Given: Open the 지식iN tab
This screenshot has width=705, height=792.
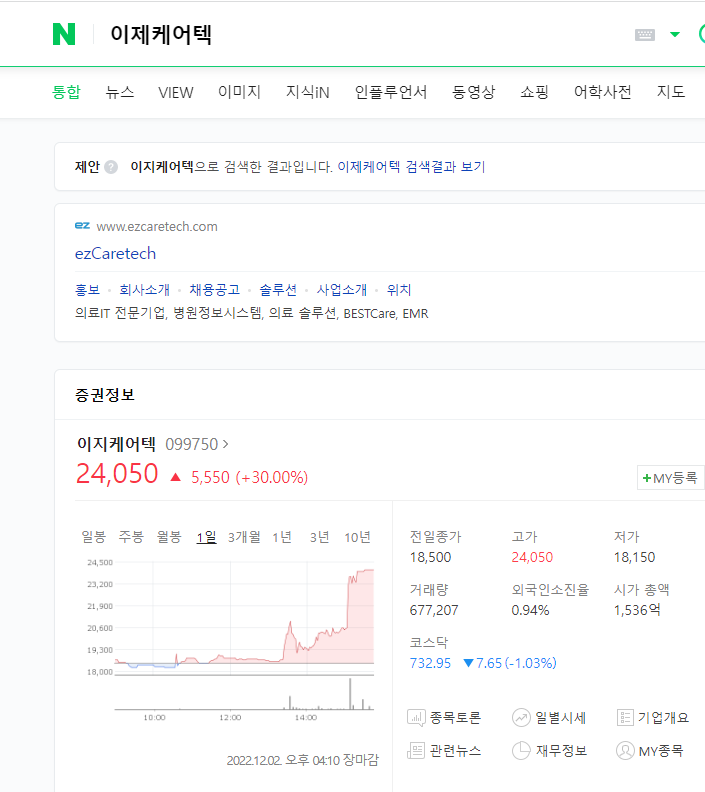Looking at the screenshot, I should (308, 92).
